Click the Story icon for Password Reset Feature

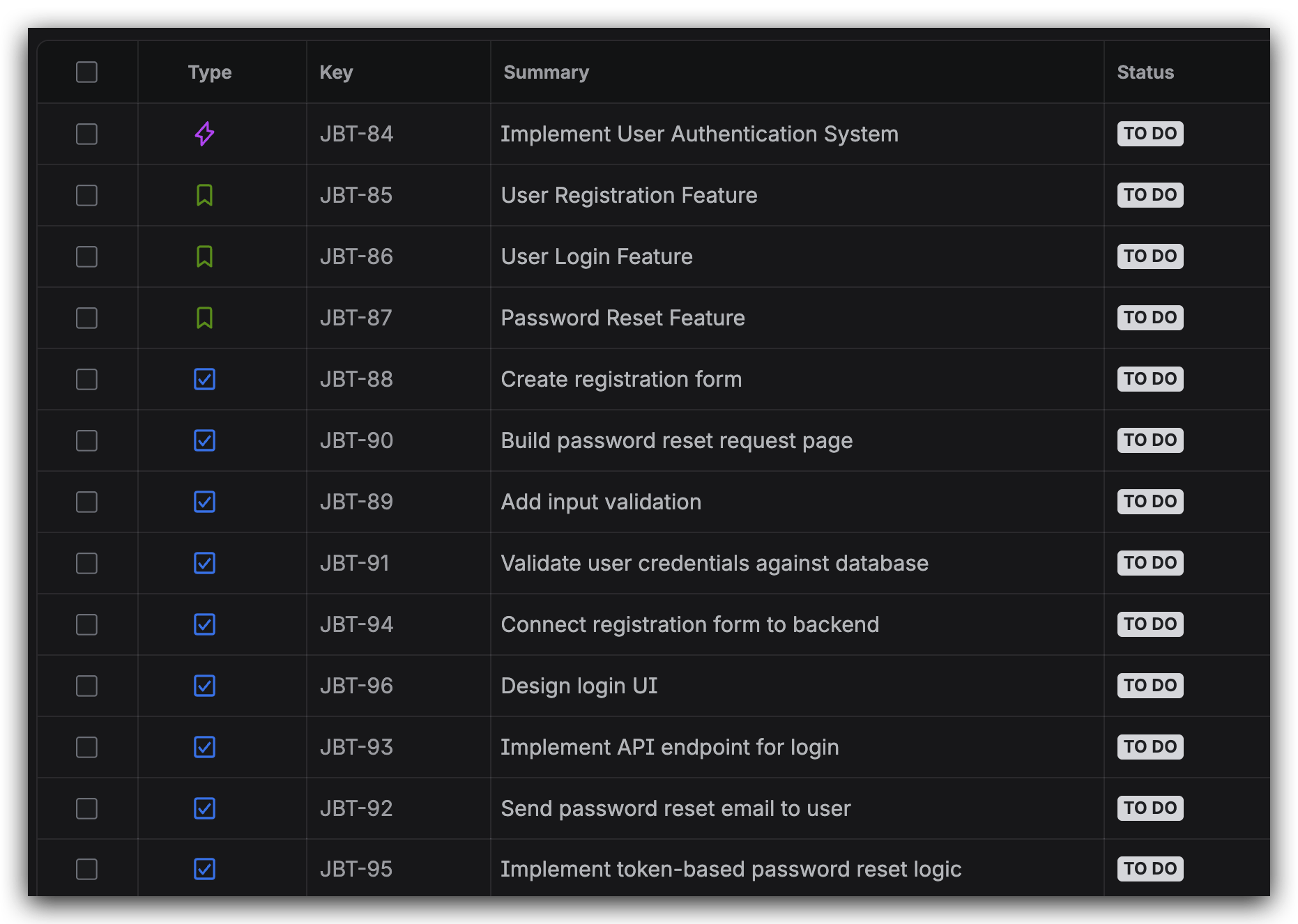204,318
